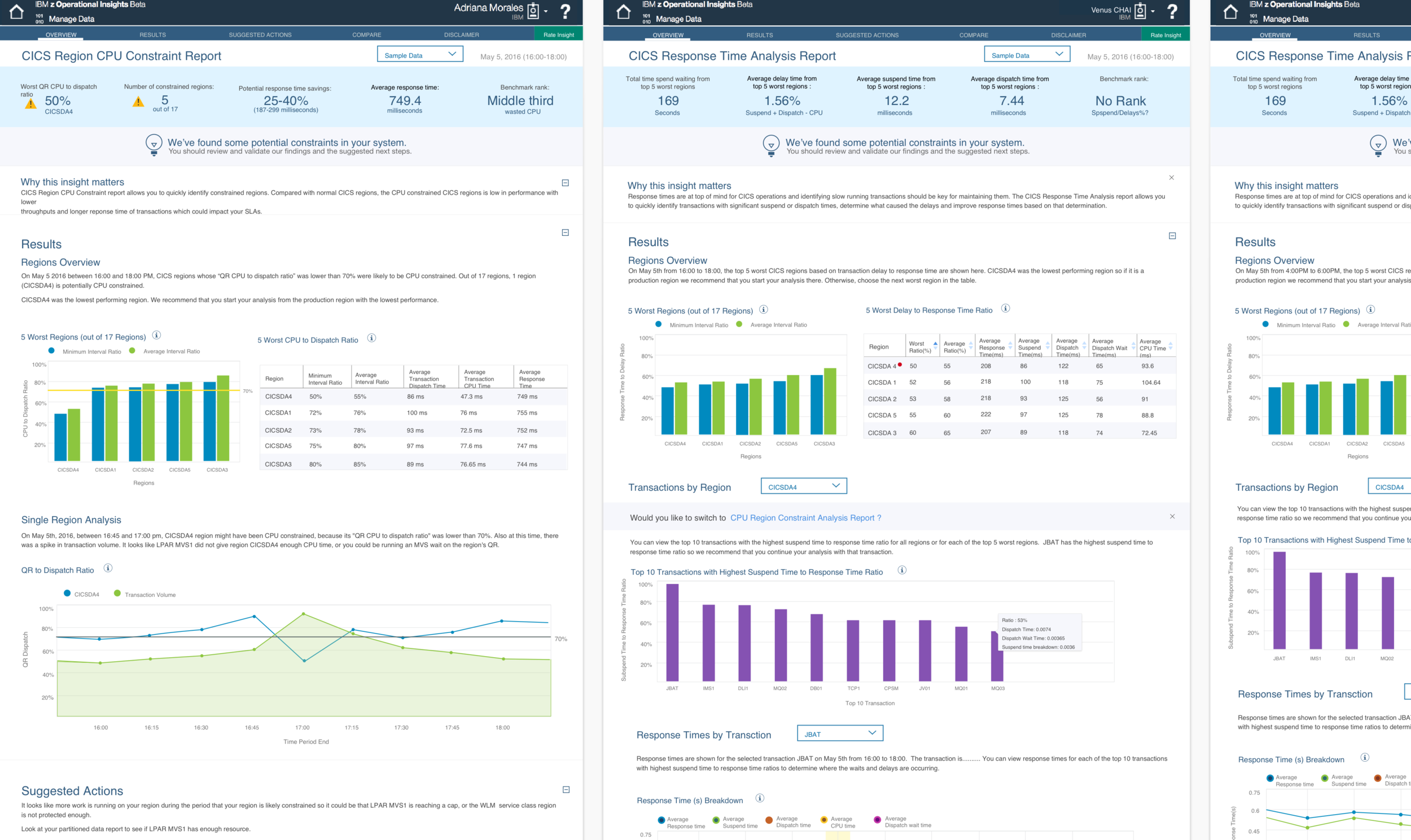
Task: Switch to the Suggested Actions tab in first report
Action: pos(260,34)
